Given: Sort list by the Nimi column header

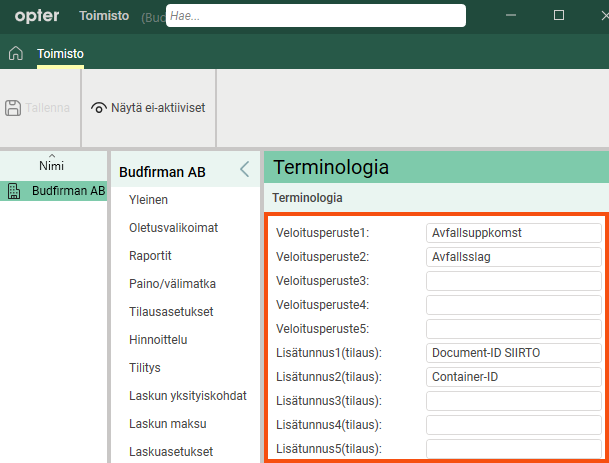Looking at the screenshot, I should [x=52, y=165].
